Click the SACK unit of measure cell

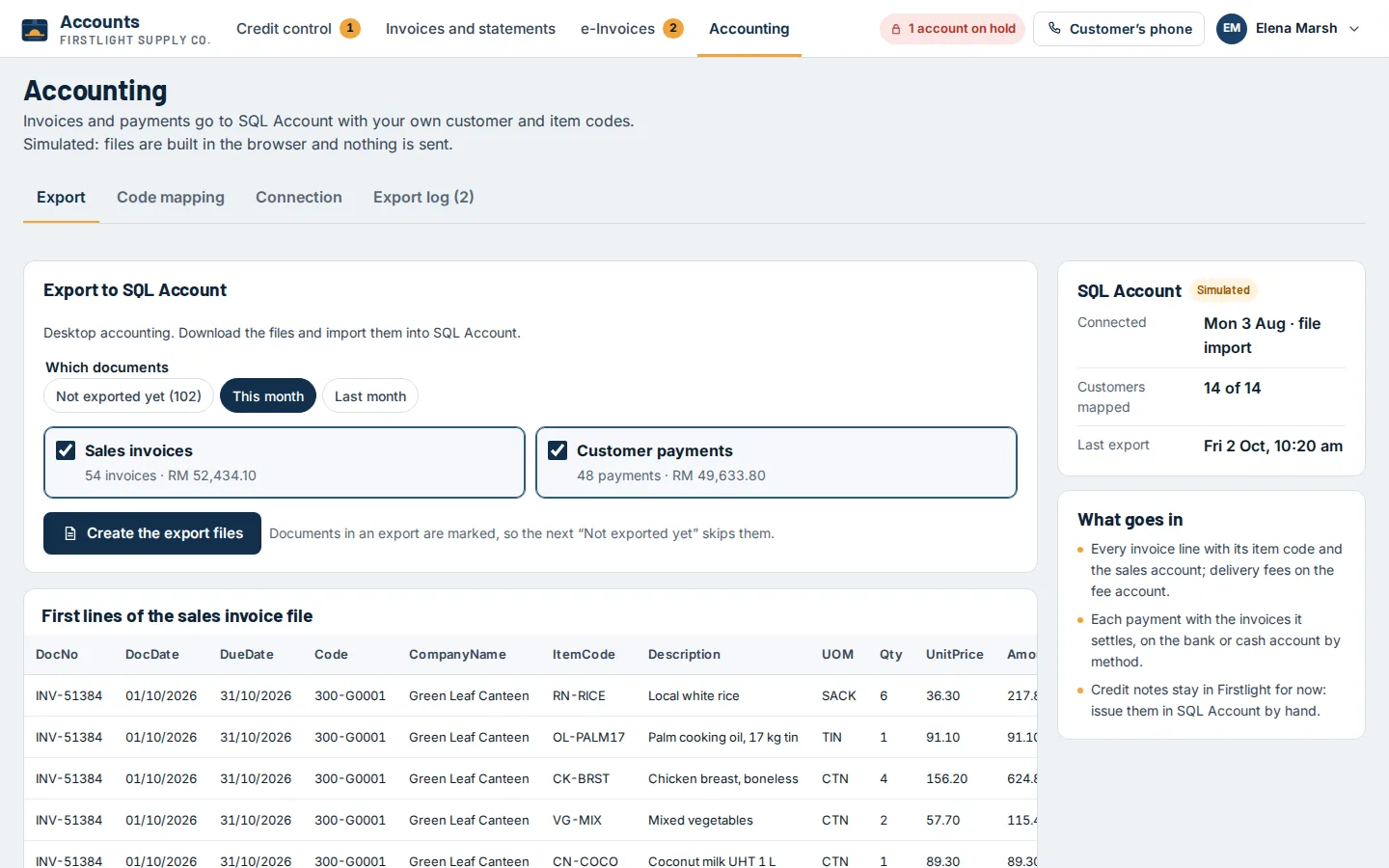(839, 695)
